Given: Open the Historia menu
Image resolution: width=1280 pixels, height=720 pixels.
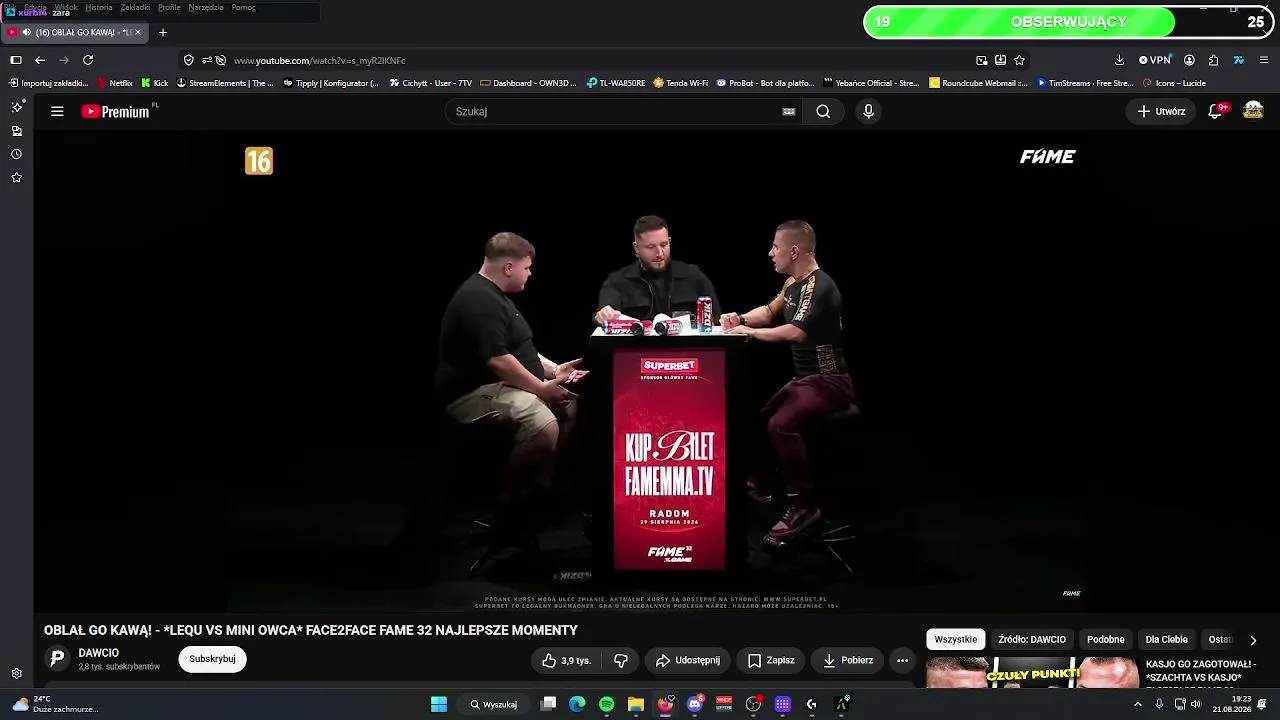Looking at the screenshot, I should pos(99,7).
